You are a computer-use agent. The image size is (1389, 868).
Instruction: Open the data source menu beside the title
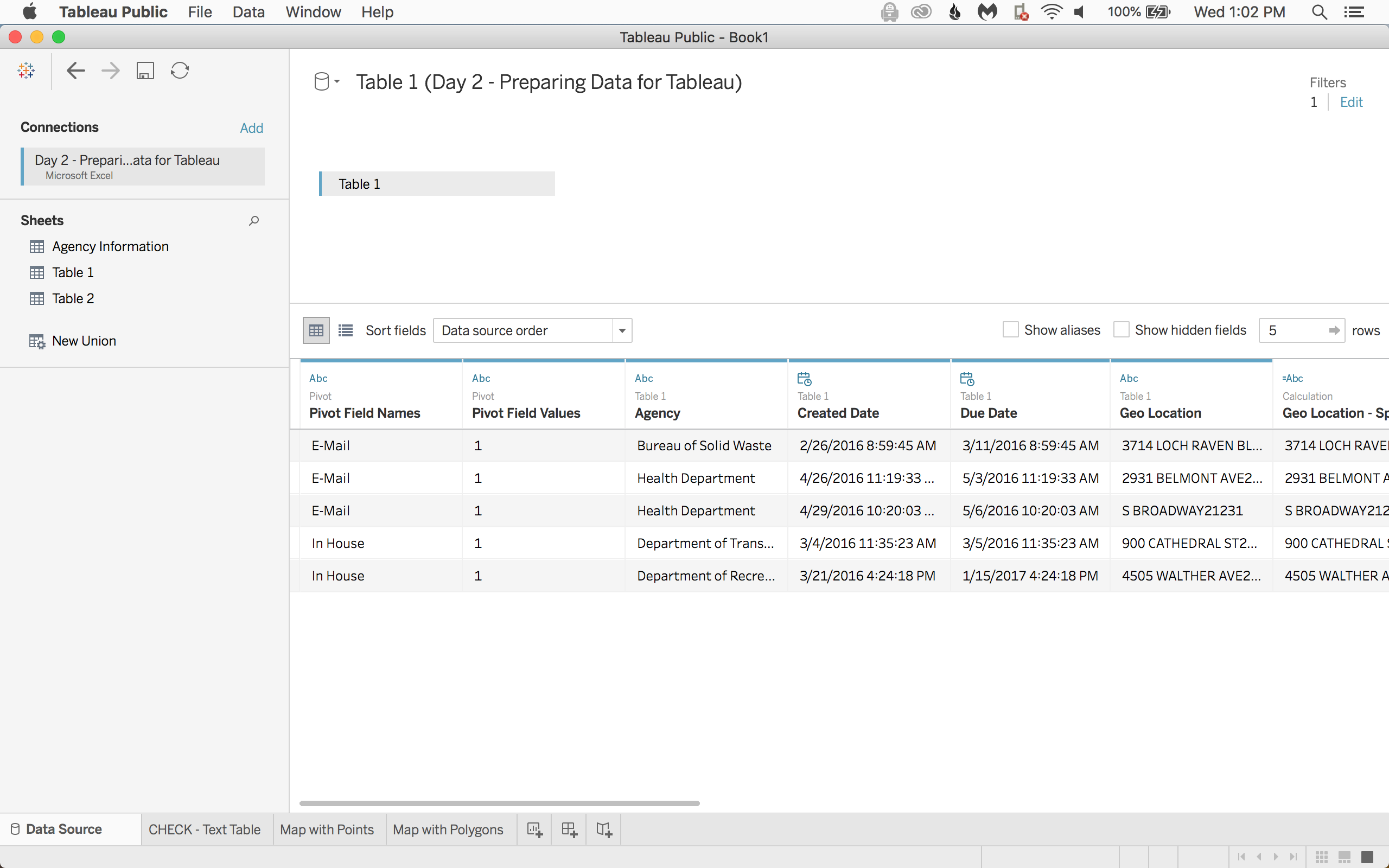(x=327, y=81)
